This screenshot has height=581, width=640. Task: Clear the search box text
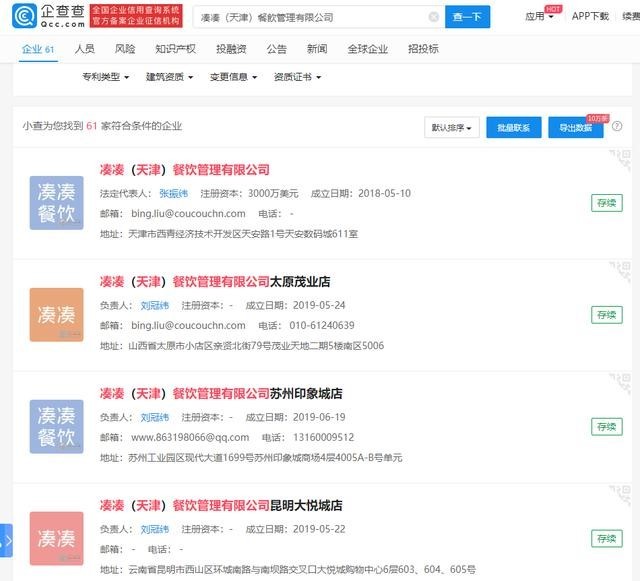[433, 17]
